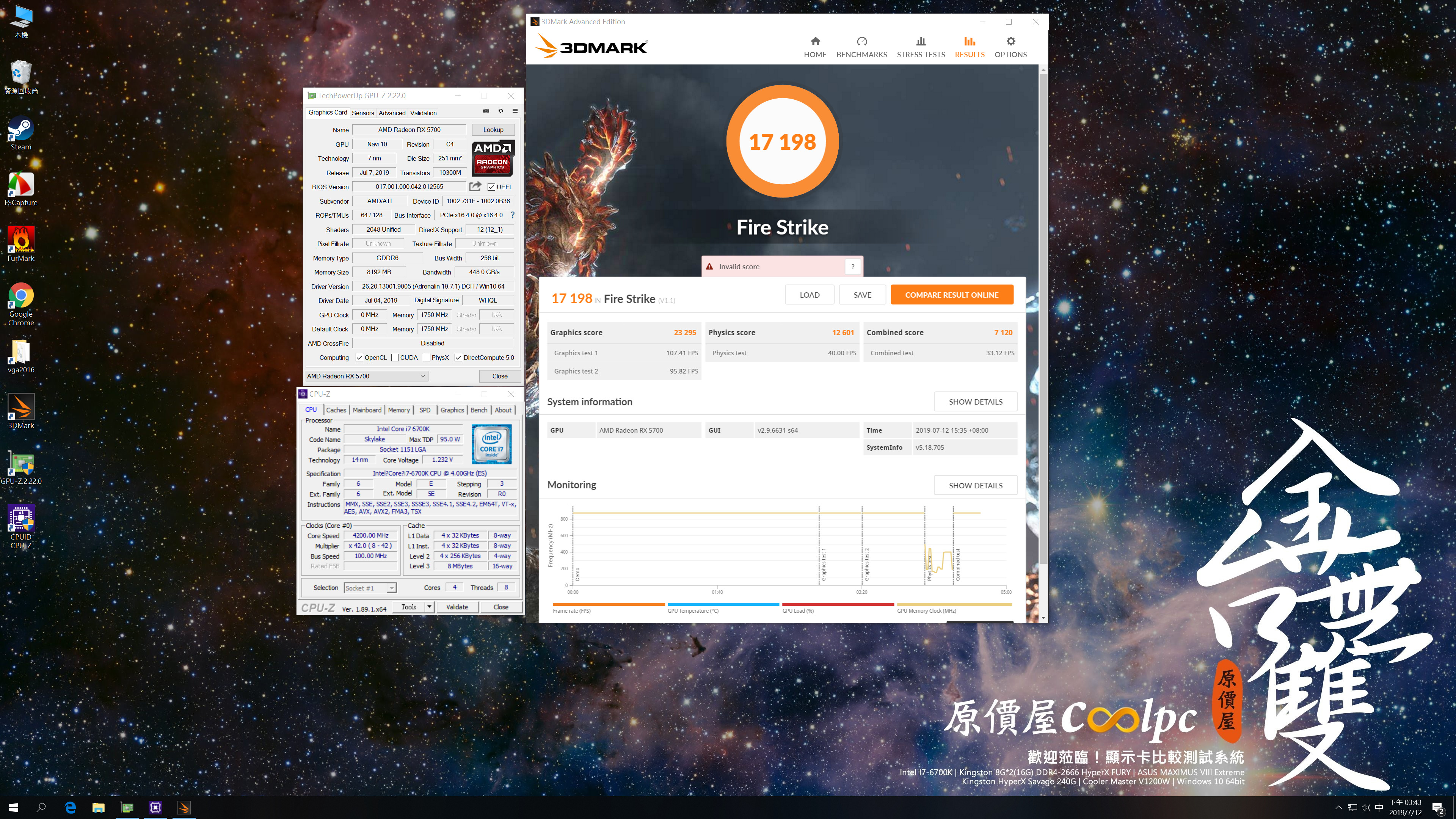The width and height of the screenshot is (1456, 819).
Task: Toggle the OpenCL checkbox in GPU-Z
Action: coord(359,358)
